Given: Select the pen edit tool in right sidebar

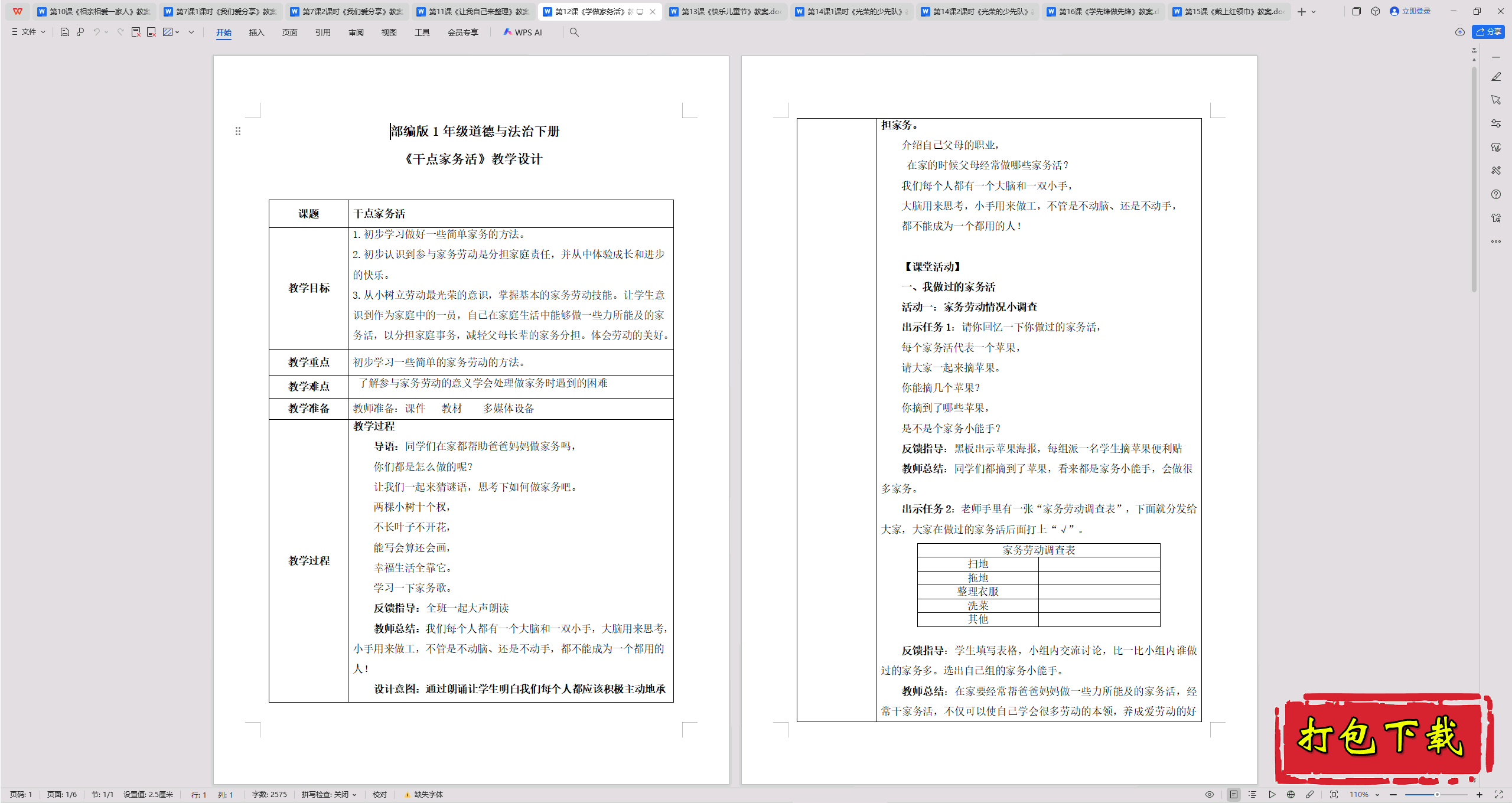Looking at the screenshot, I should pyautogui.click(x=1496, y=77).
